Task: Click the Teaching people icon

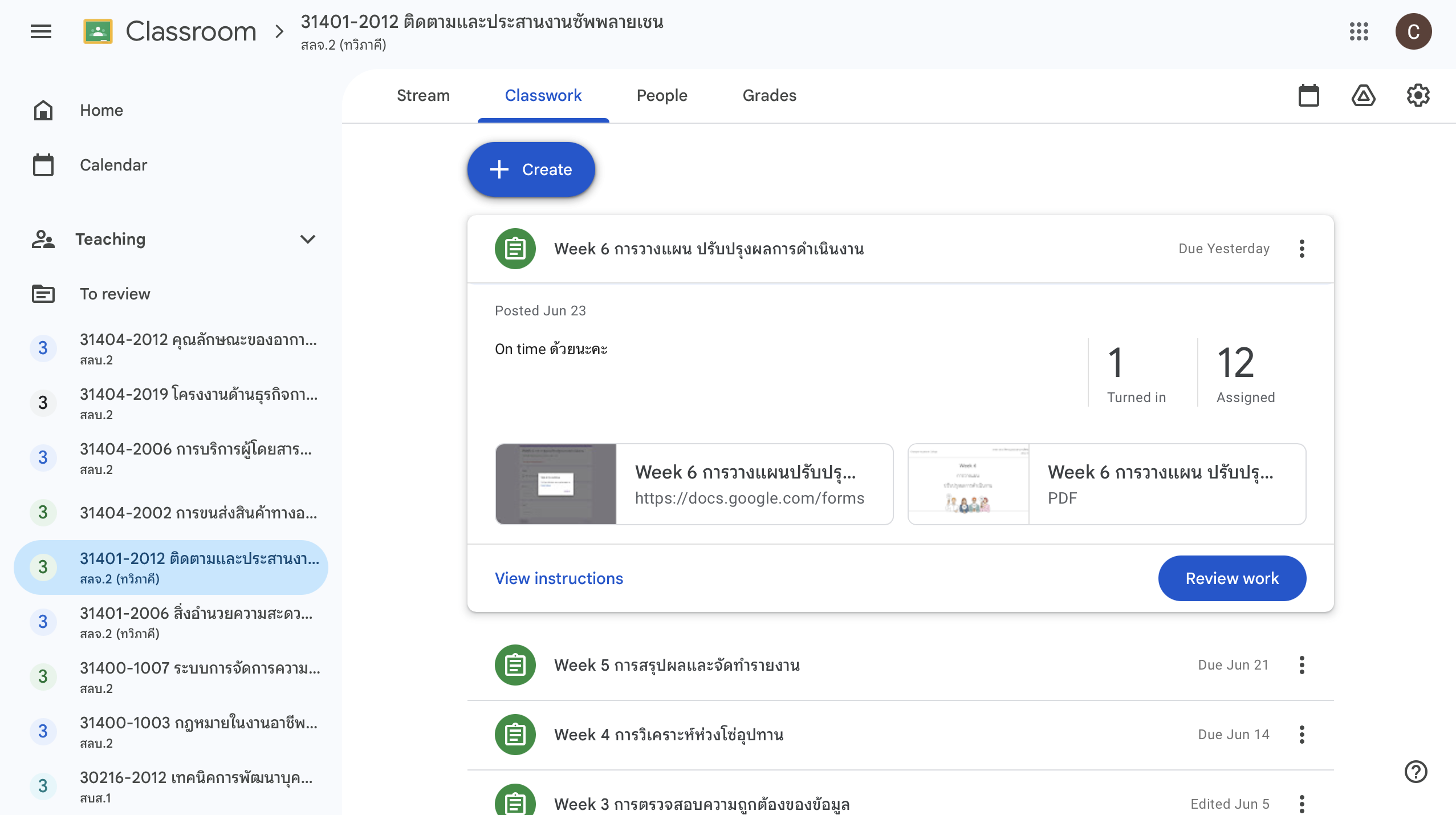Action: [x=43, y=239]
